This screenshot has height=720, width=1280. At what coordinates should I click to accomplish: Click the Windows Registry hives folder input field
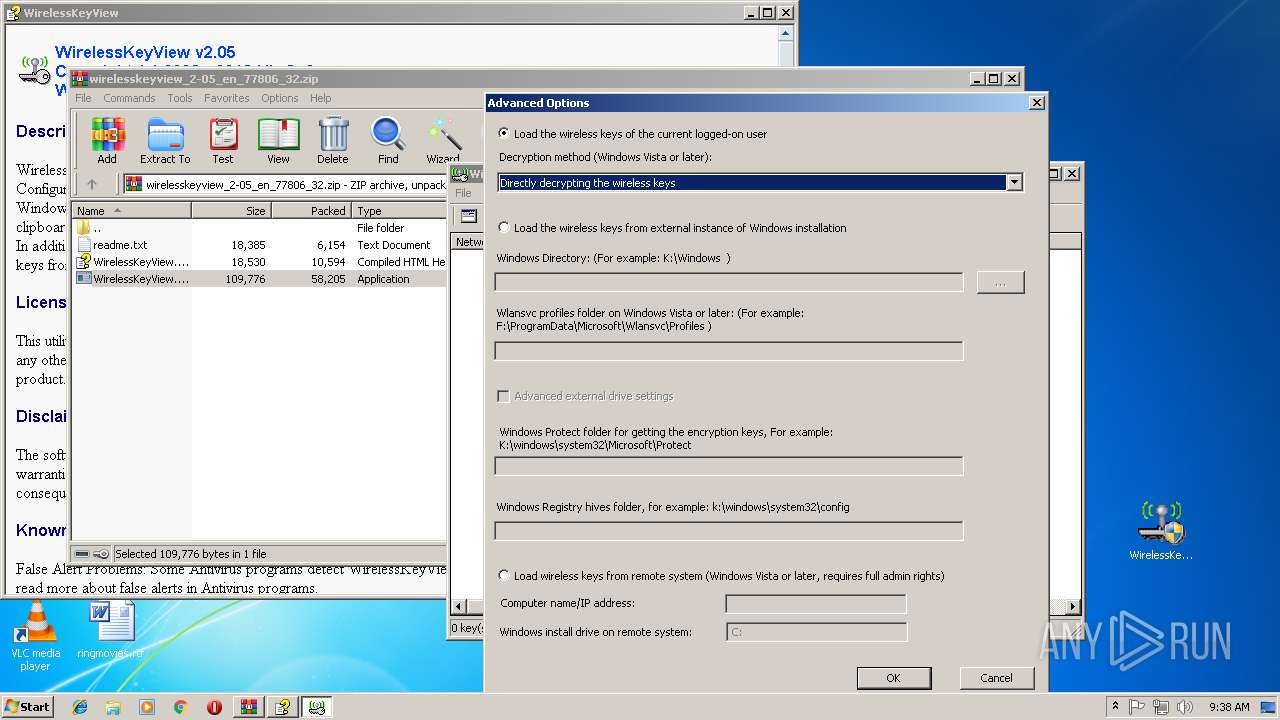729,531
